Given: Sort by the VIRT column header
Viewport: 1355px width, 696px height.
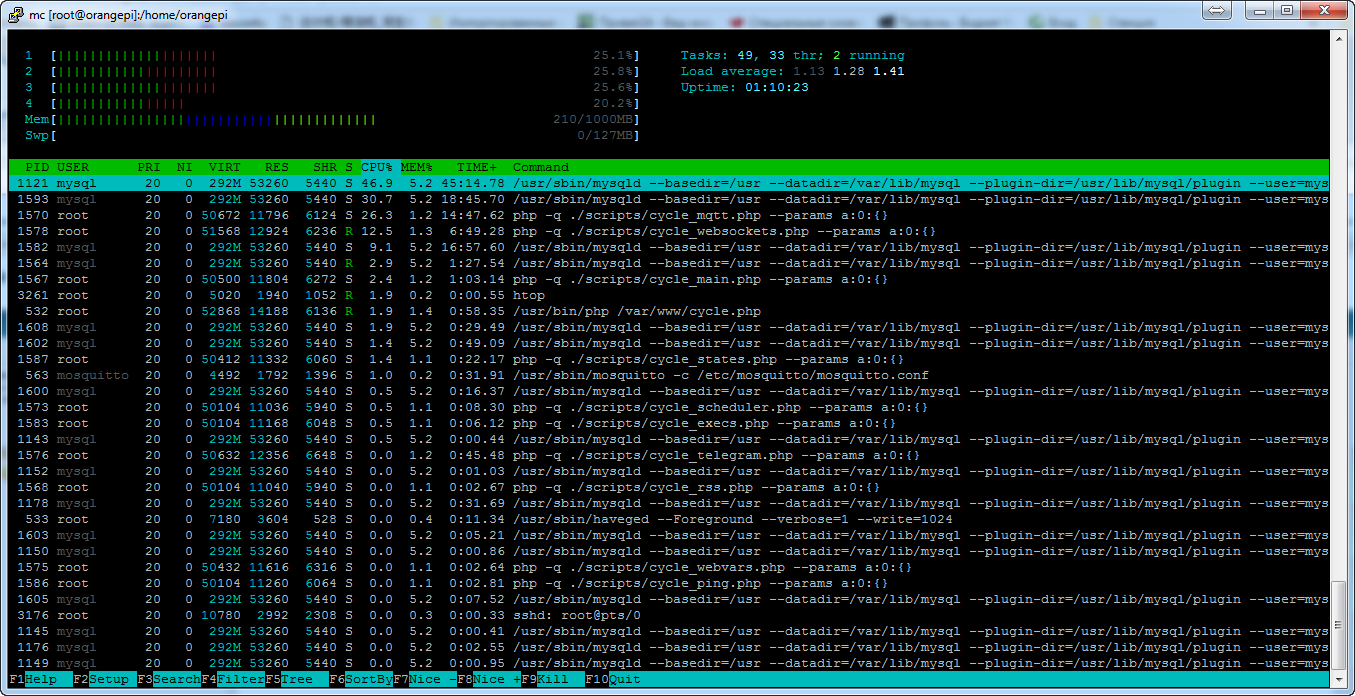Looking at the screenshot, I should (225, 167).
